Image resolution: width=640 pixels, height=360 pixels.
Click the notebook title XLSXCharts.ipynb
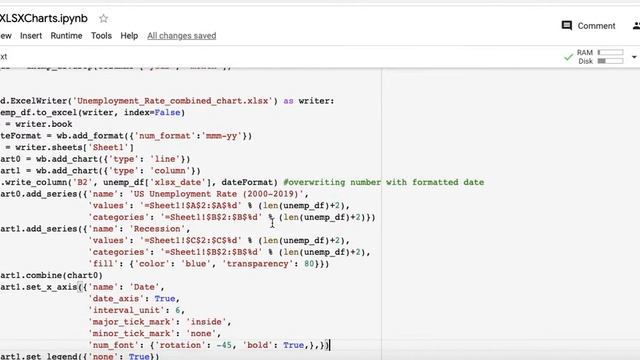[x=44, y=18]
